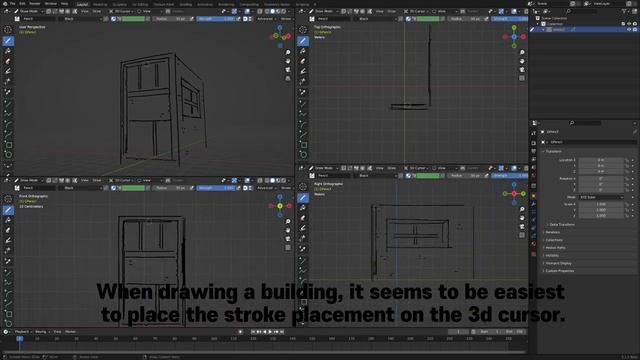Hide the Collection in the outliner

(x=629, y=24)
